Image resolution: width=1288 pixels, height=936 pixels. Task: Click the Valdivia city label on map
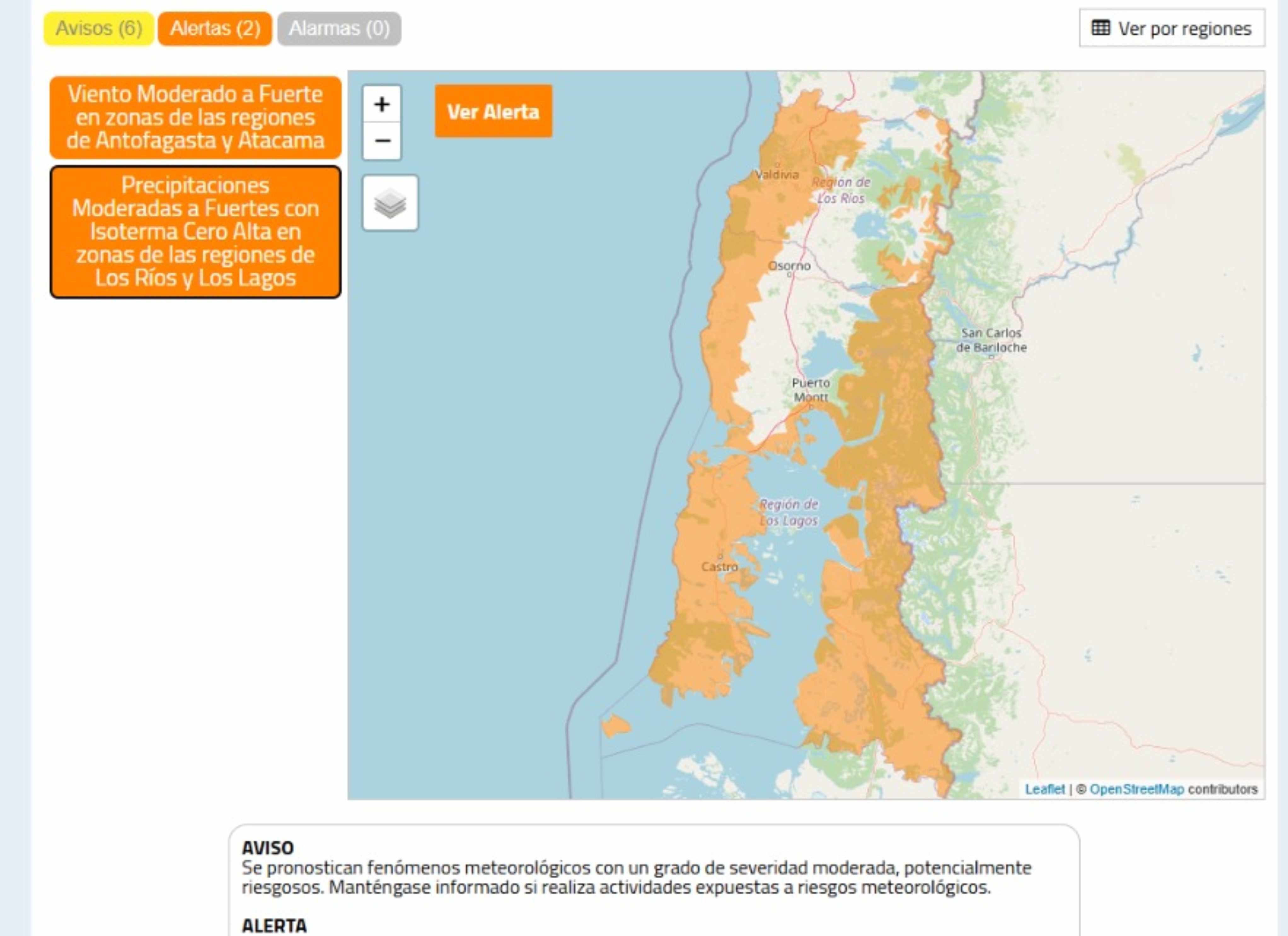[777, 174]
